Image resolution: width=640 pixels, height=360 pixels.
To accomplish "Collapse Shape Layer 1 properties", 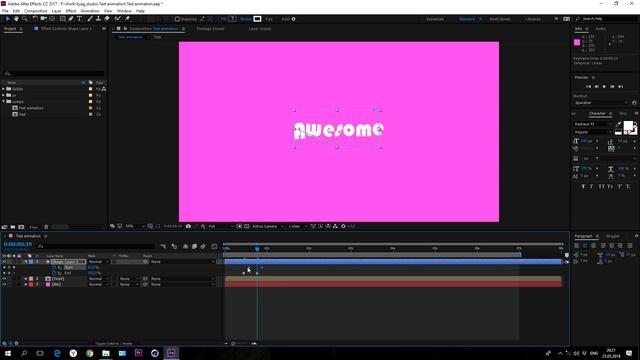I will tap(26, 262).
